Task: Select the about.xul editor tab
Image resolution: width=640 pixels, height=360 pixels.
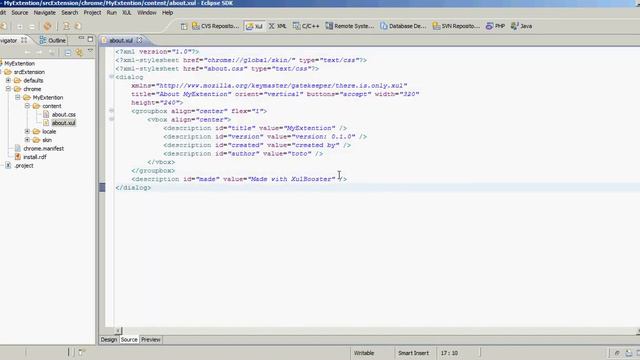Action: (121, 40)
